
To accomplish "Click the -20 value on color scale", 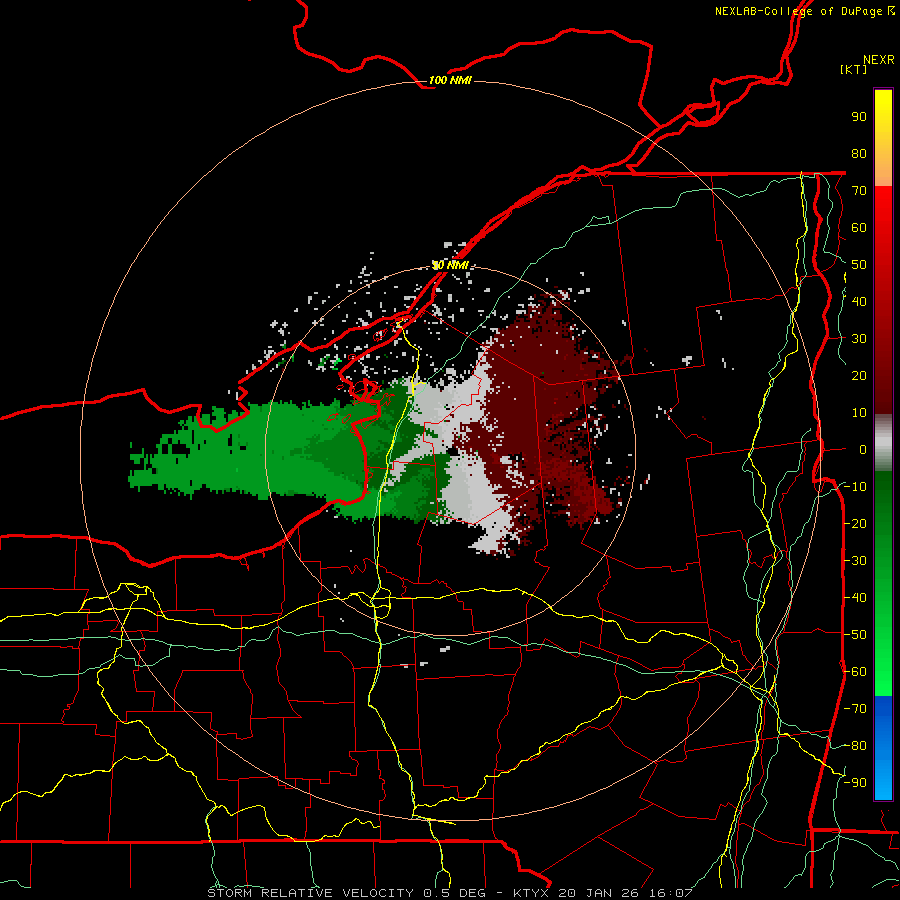I will point(855,524).
